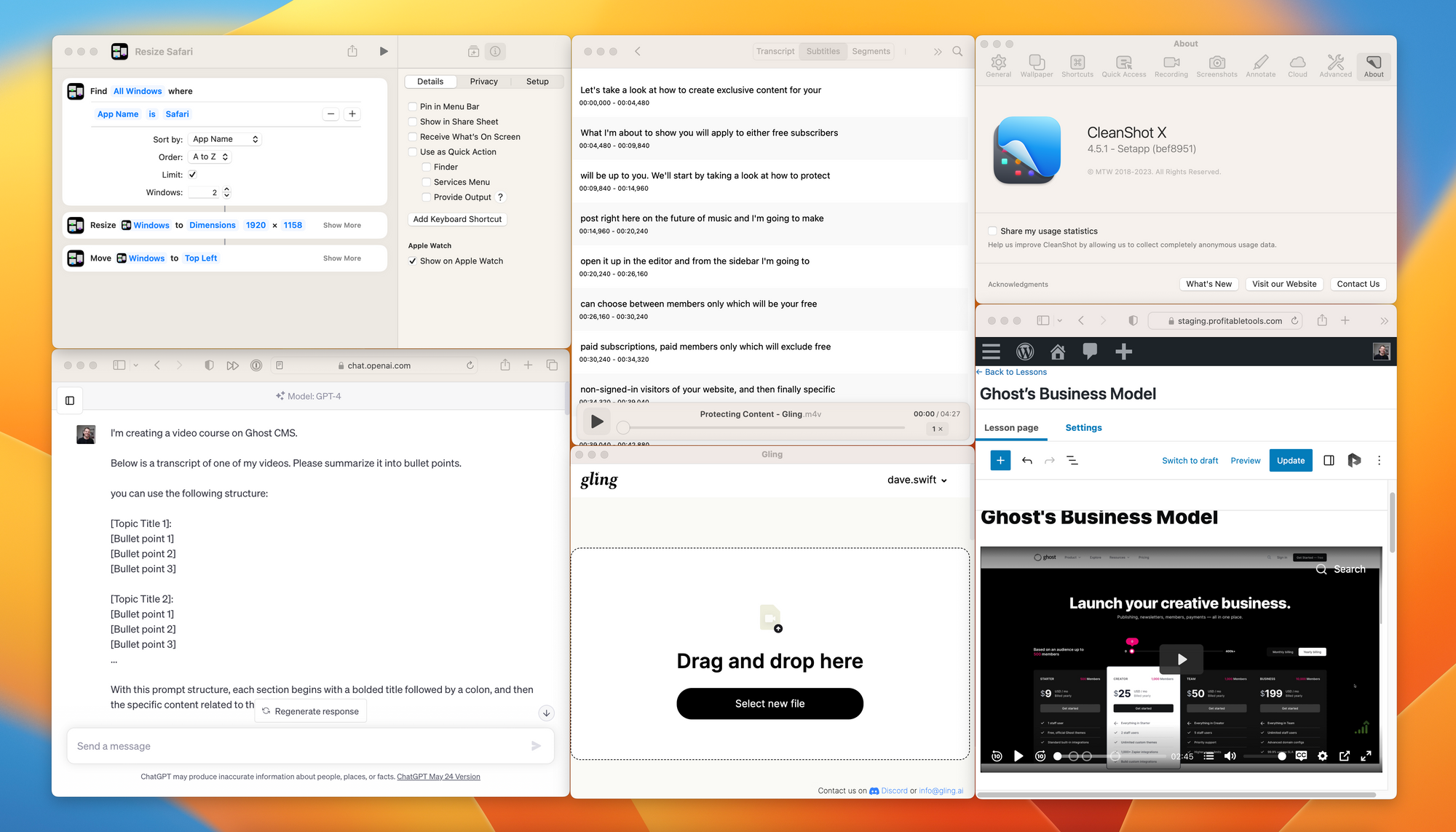This screenshot has width=1456, height=832.
Task: Switch to the Setup tab
Action: [537, 82]
